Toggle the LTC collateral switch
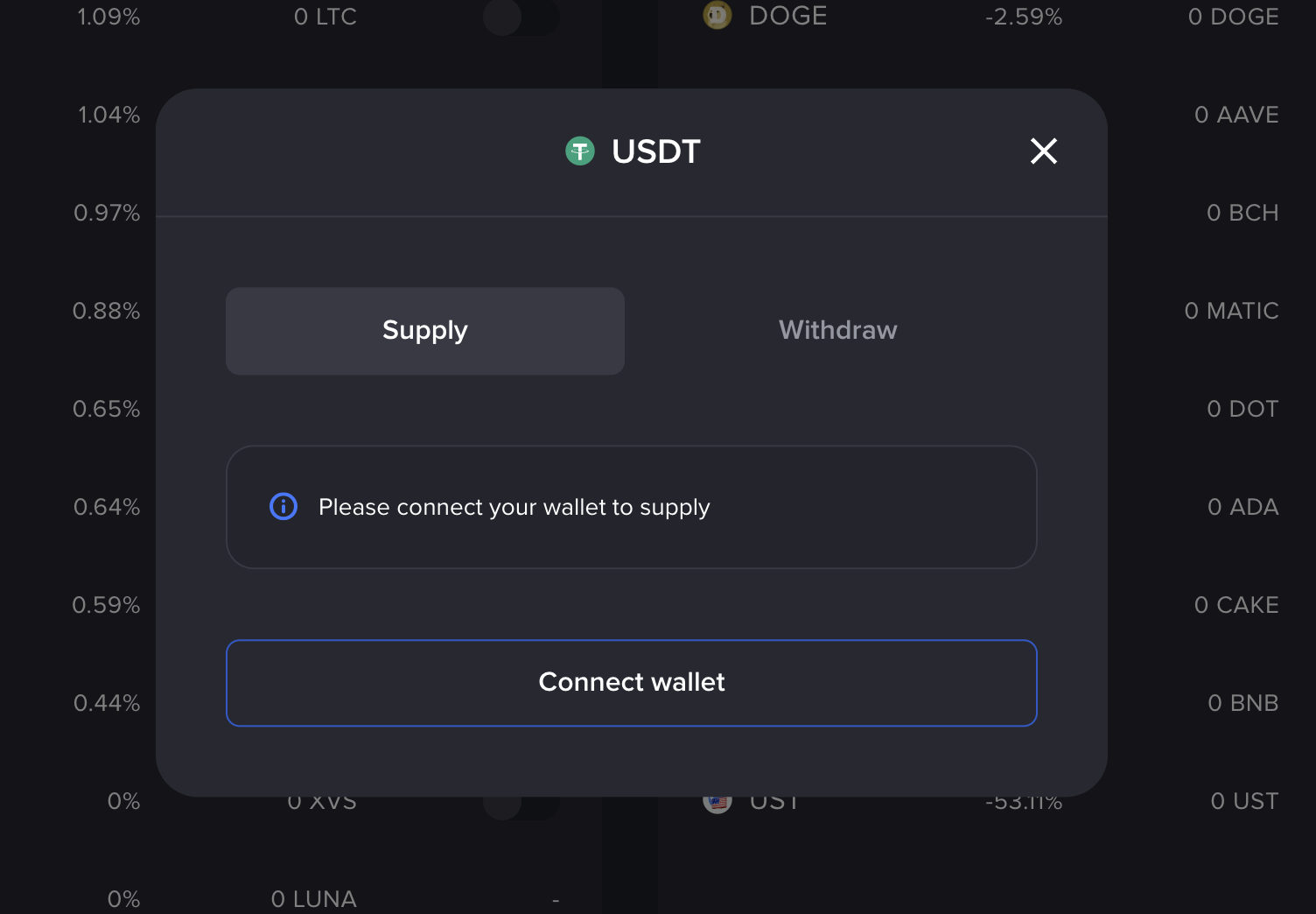1316x914 pixels. click(x=521, y=17)
